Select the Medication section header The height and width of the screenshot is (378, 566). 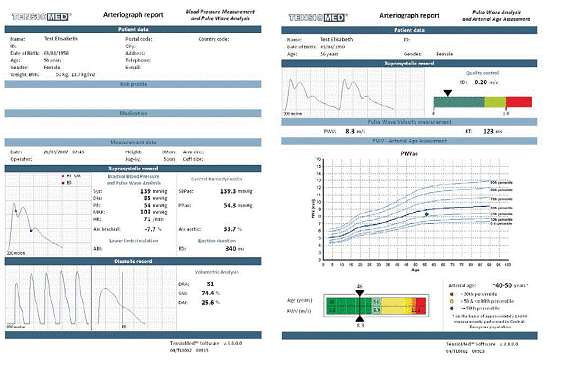(133, 113)
